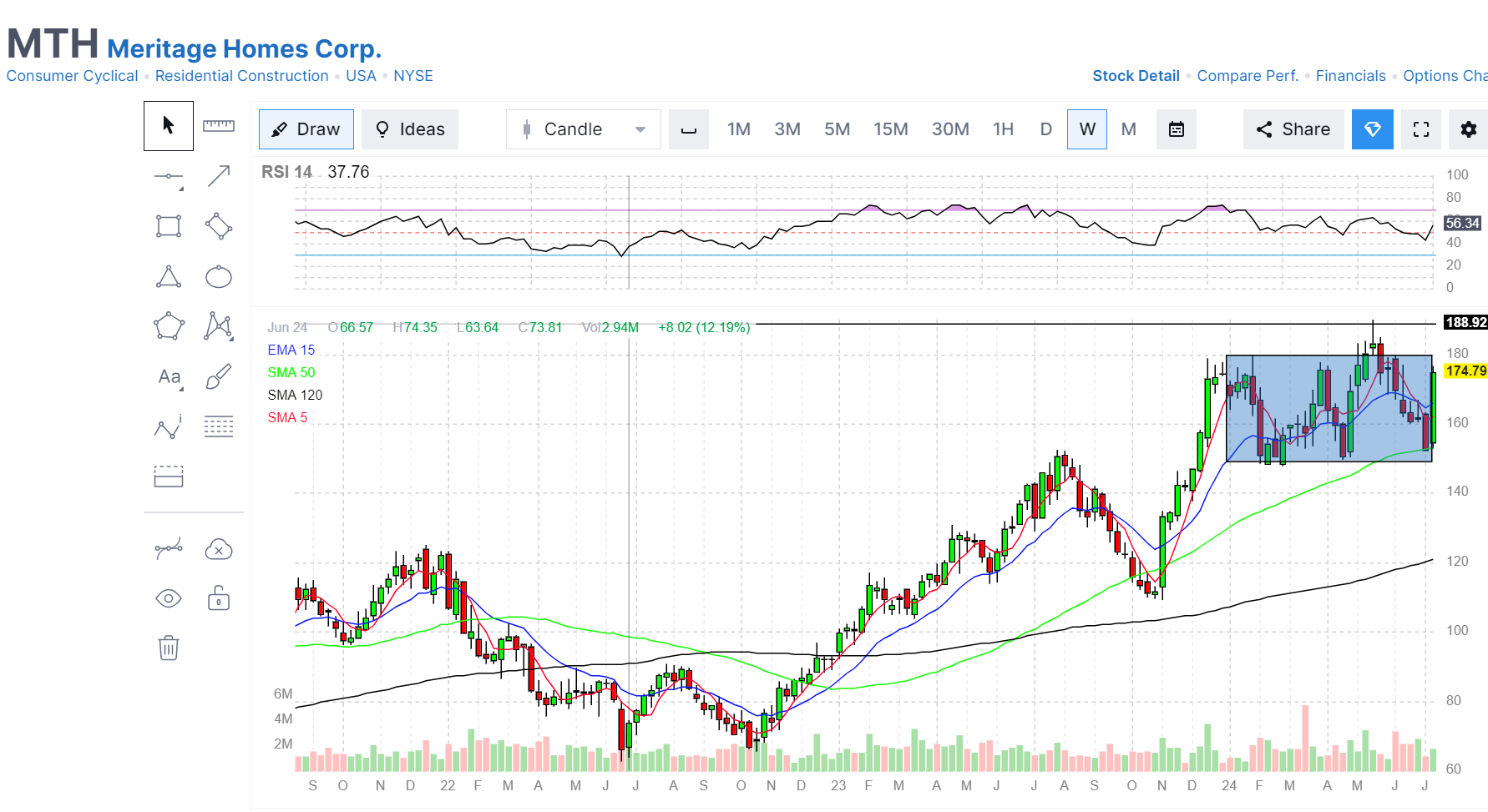Select the rotated rectangle tool

pos(219,226)
